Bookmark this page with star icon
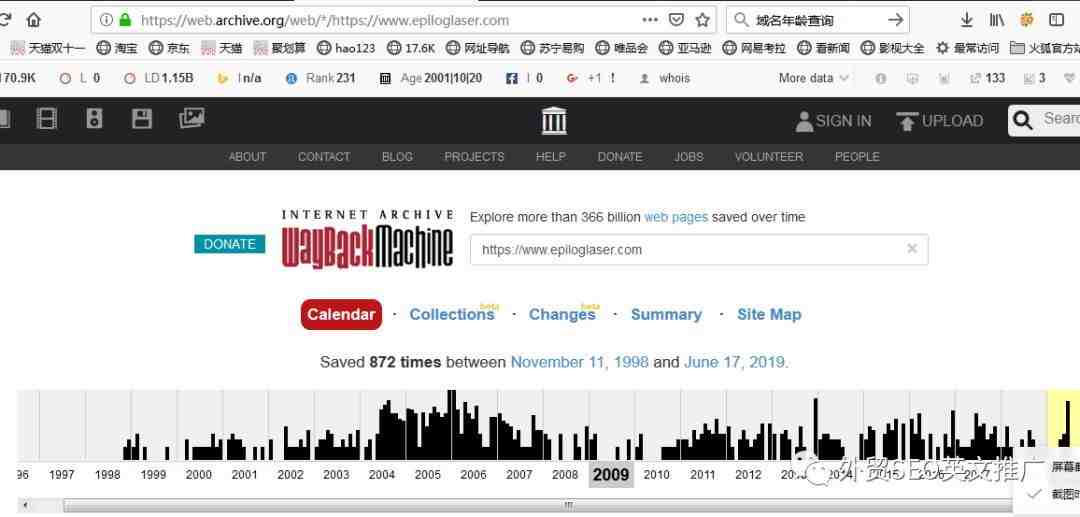The height and width of the screenshot is (517, 1080). [x=703, y=20]
